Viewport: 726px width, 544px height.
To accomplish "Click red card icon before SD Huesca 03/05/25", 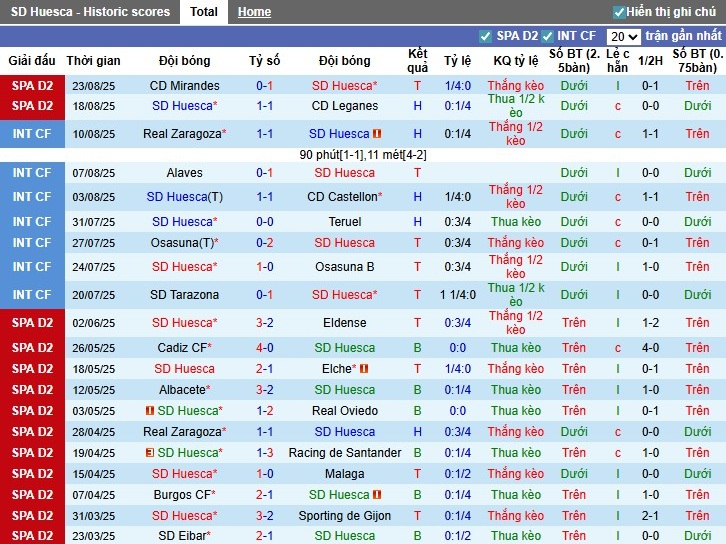I will pos(150,410).
